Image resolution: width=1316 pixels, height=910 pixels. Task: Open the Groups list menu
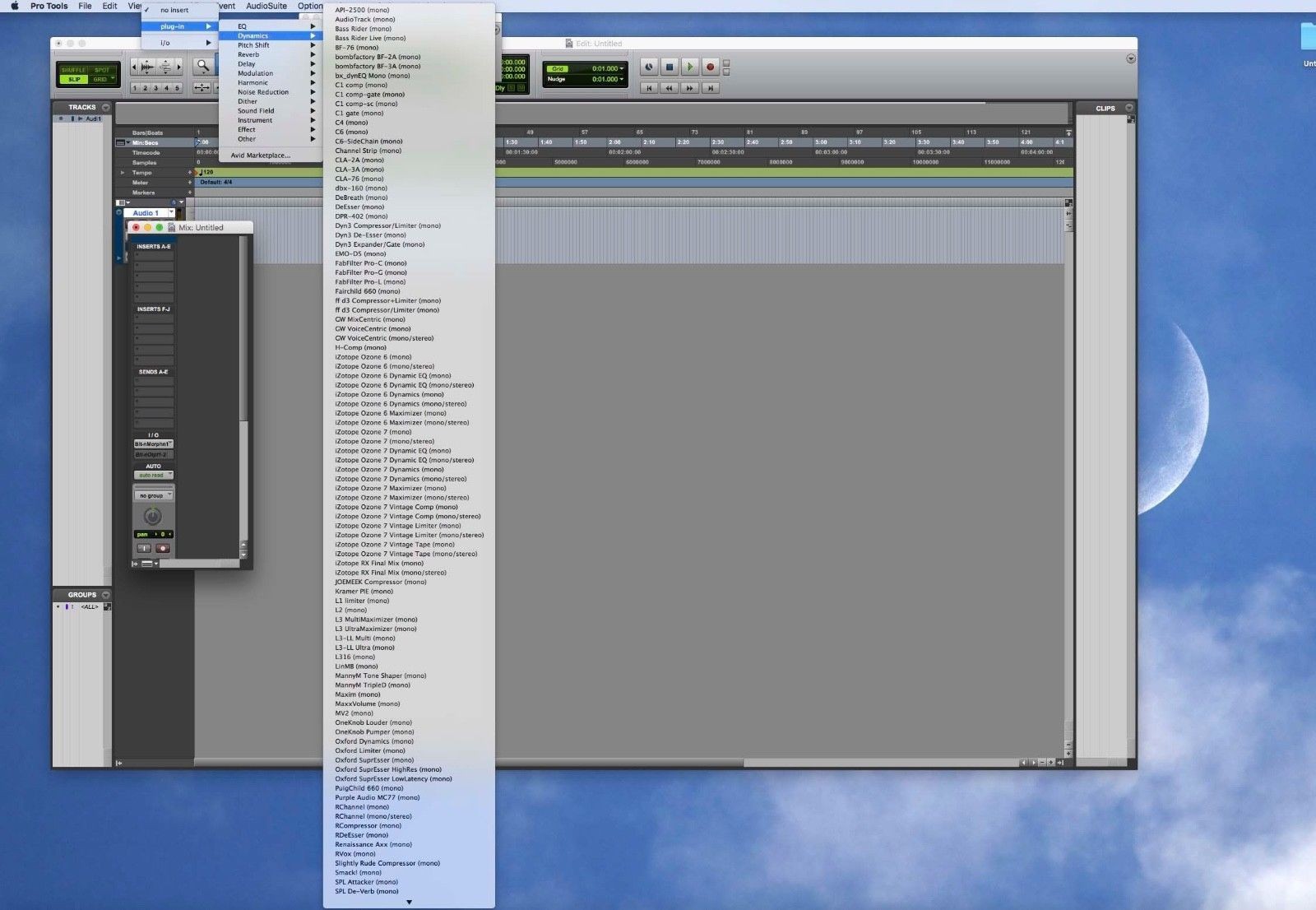point(106,594)
